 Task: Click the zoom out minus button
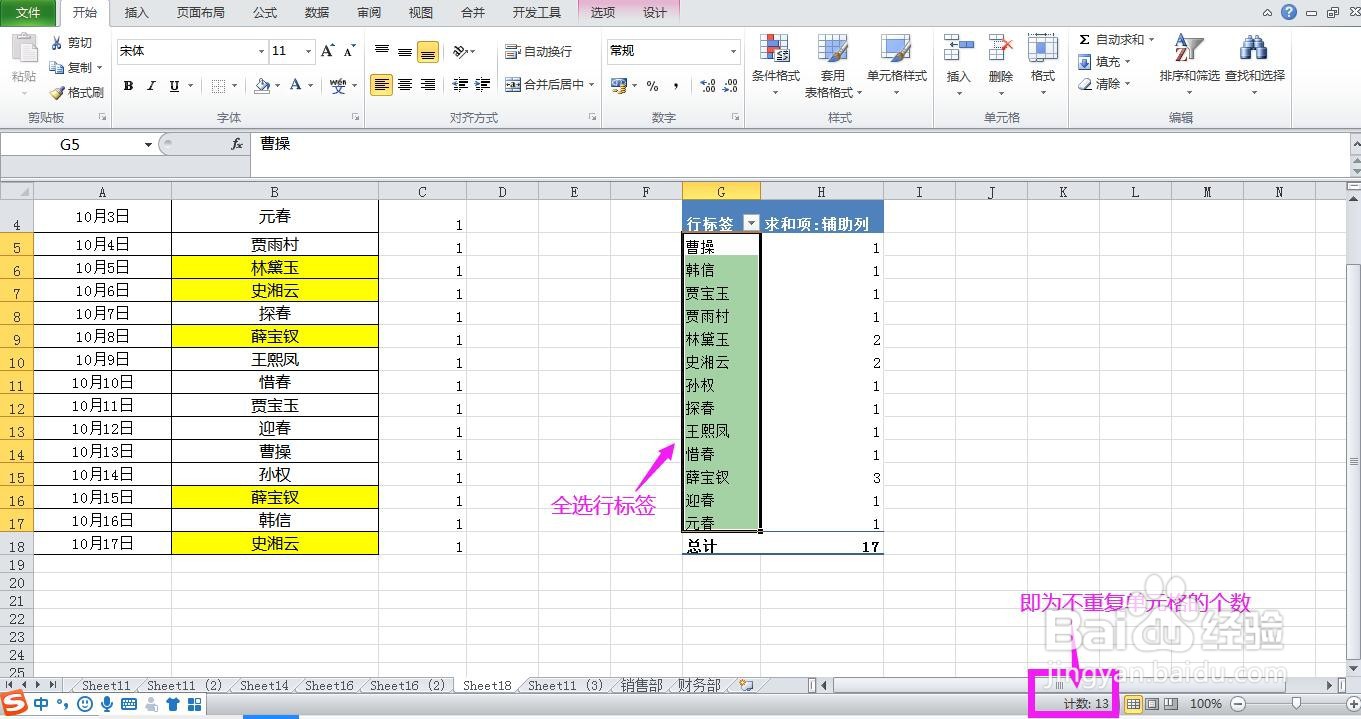tap(1237, 704)
